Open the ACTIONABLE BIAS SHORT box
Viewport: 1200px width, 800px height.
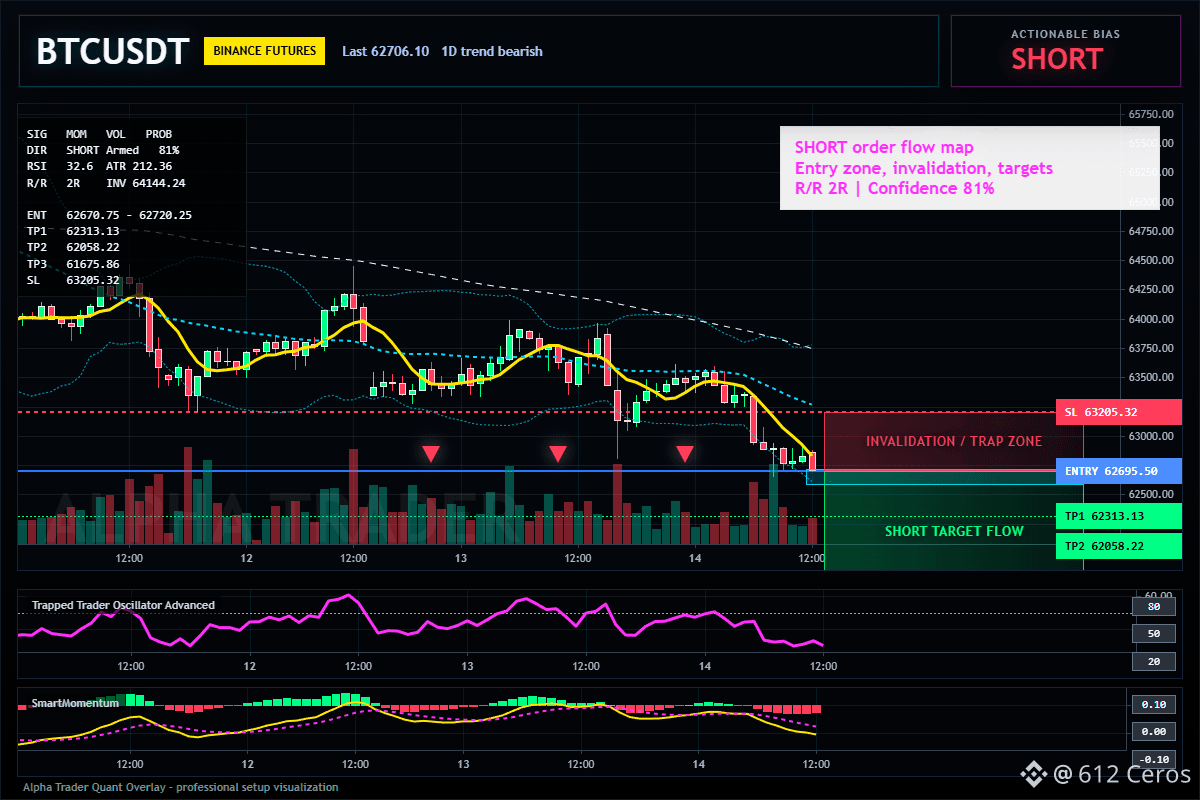(x=1066, y=51)
